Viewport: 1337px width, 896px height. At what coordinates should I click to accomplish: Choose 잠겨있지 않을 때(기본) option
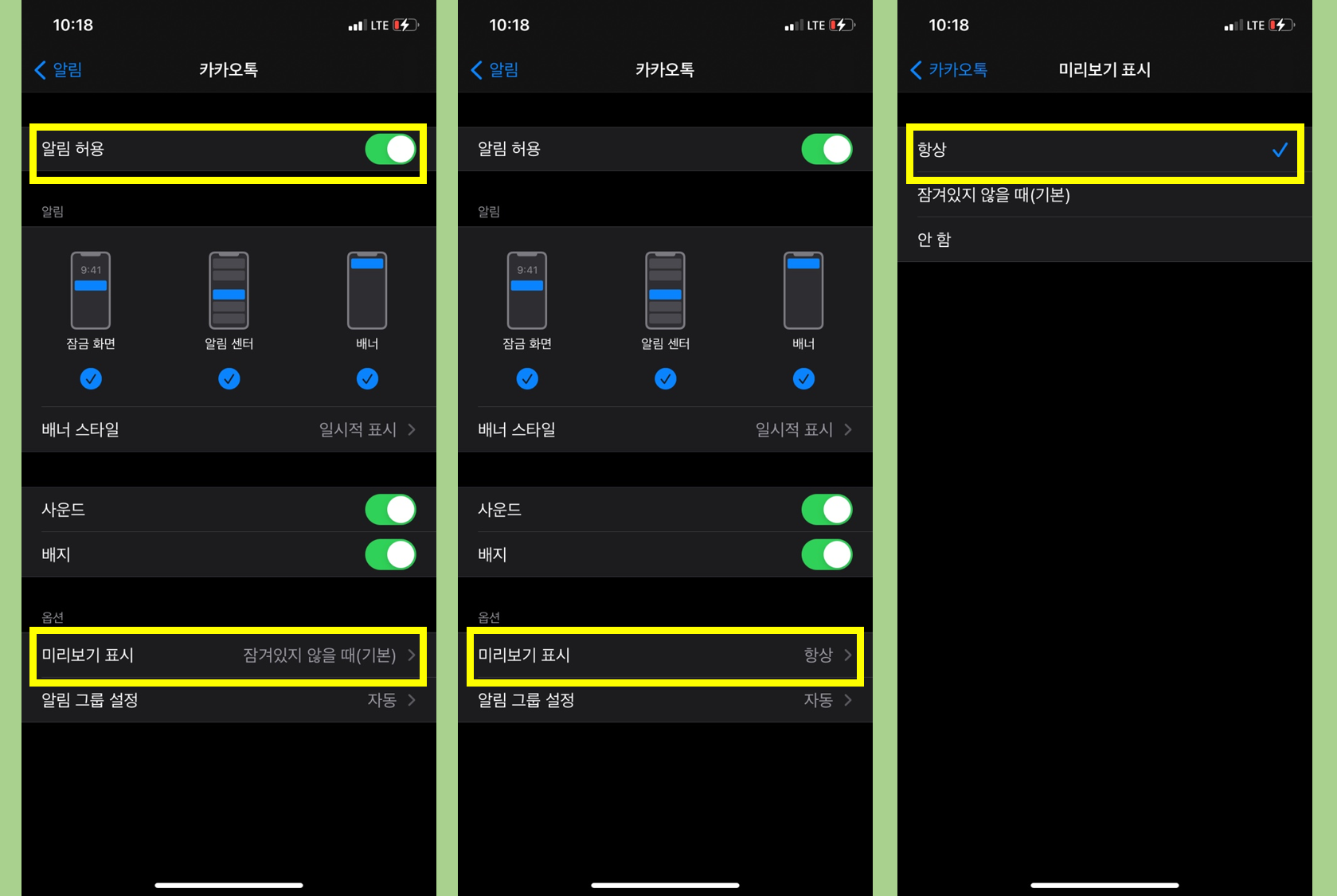tap(1104, 195)
